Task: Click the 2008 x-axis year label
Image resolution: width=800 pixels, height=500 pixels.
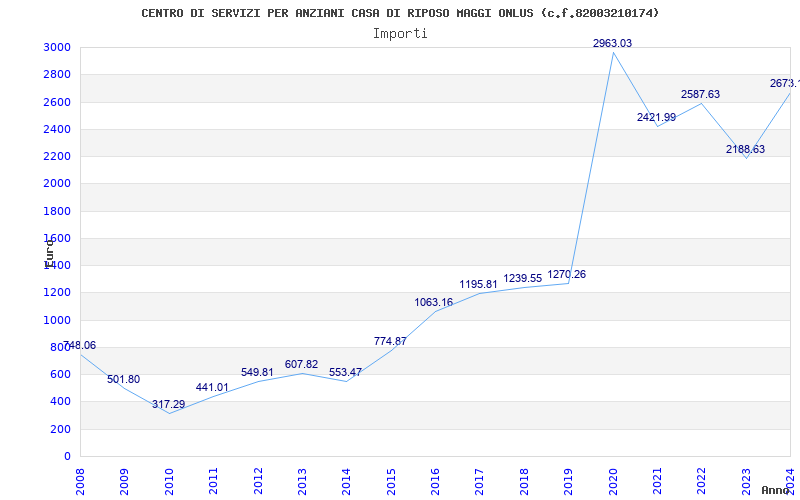Action: pos(80,481)
